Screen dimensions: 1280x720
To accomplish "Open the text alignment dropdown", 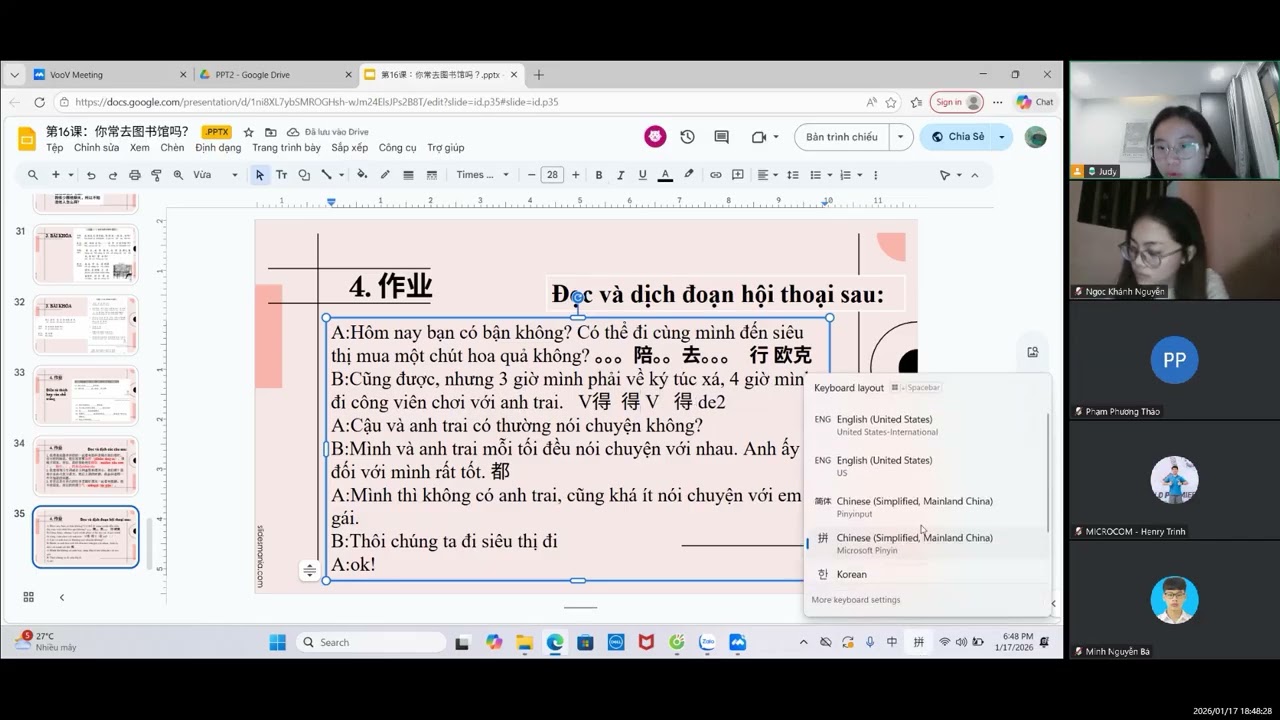I will click(x=767, y=175).
